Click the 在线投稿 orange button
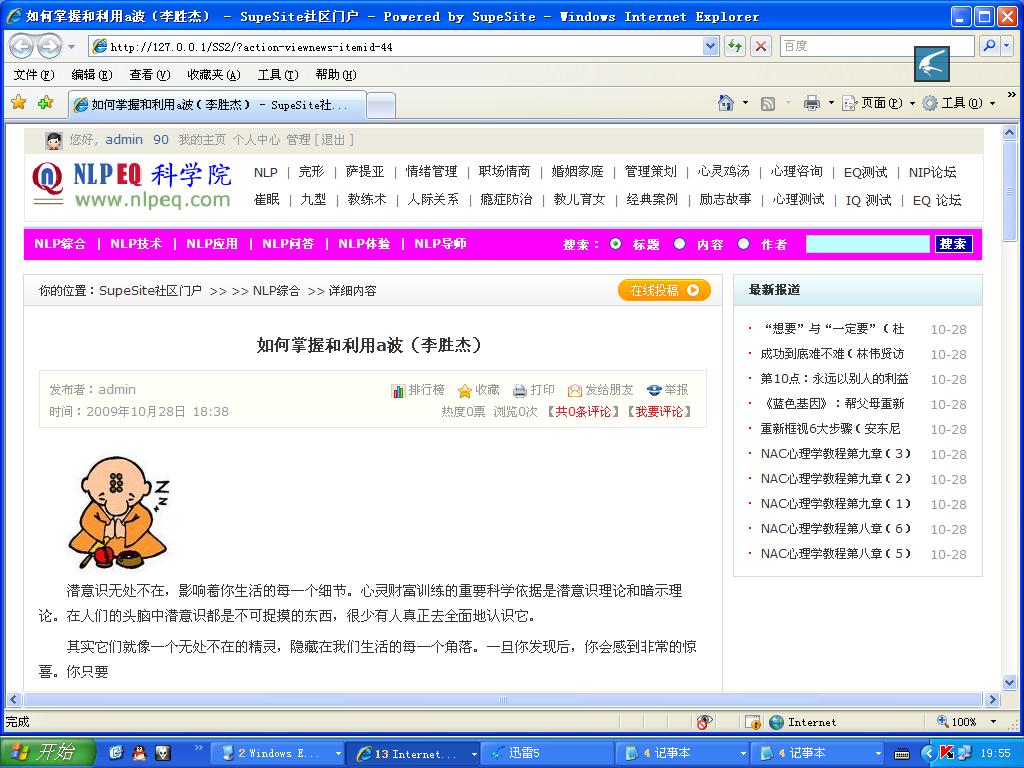The width and height of the screenshot is (1024, 768). click(x=664, y=290)
